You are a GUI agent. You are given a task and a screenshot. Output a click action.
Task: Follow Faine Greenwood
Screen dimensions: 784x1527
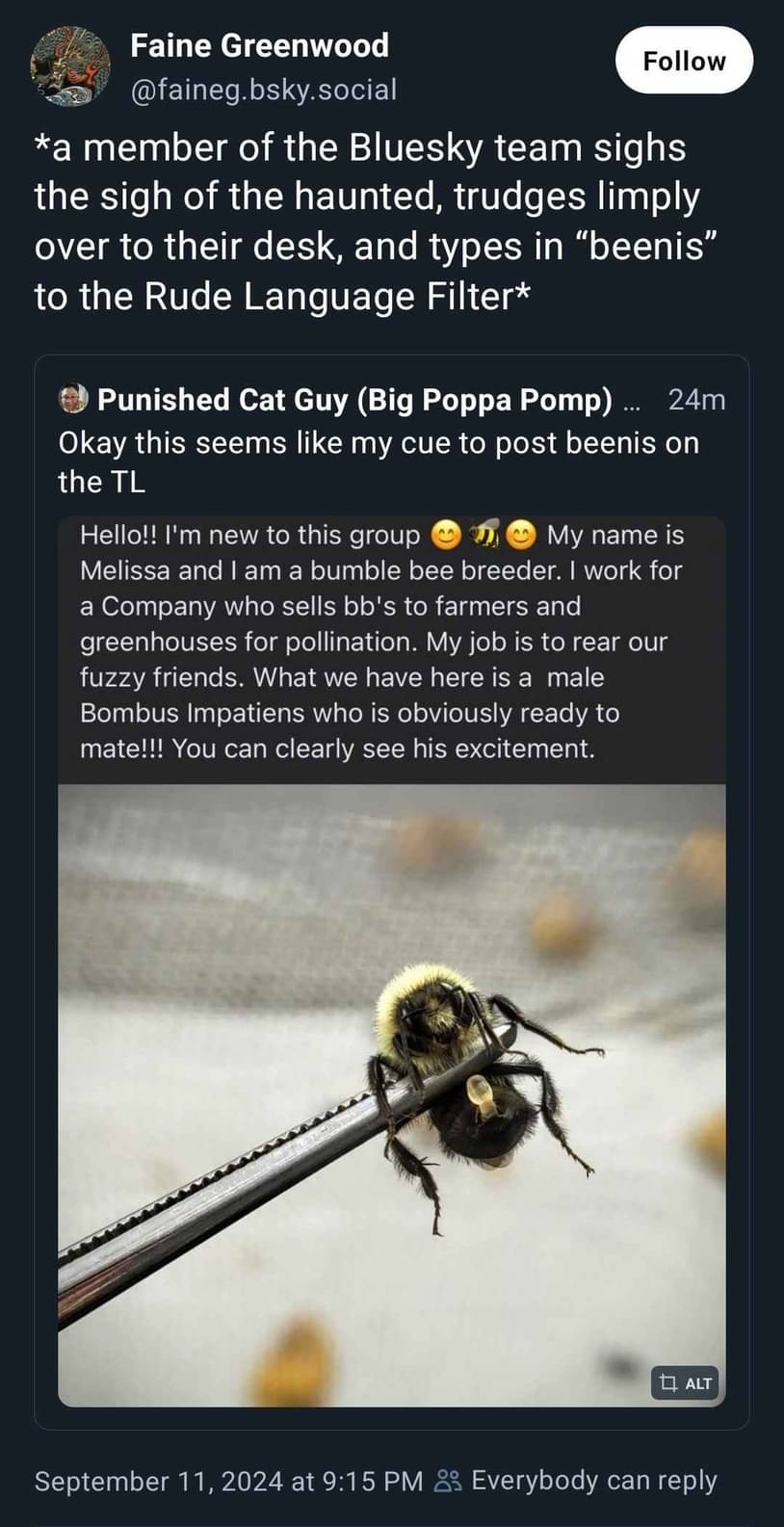pos(684,61)
